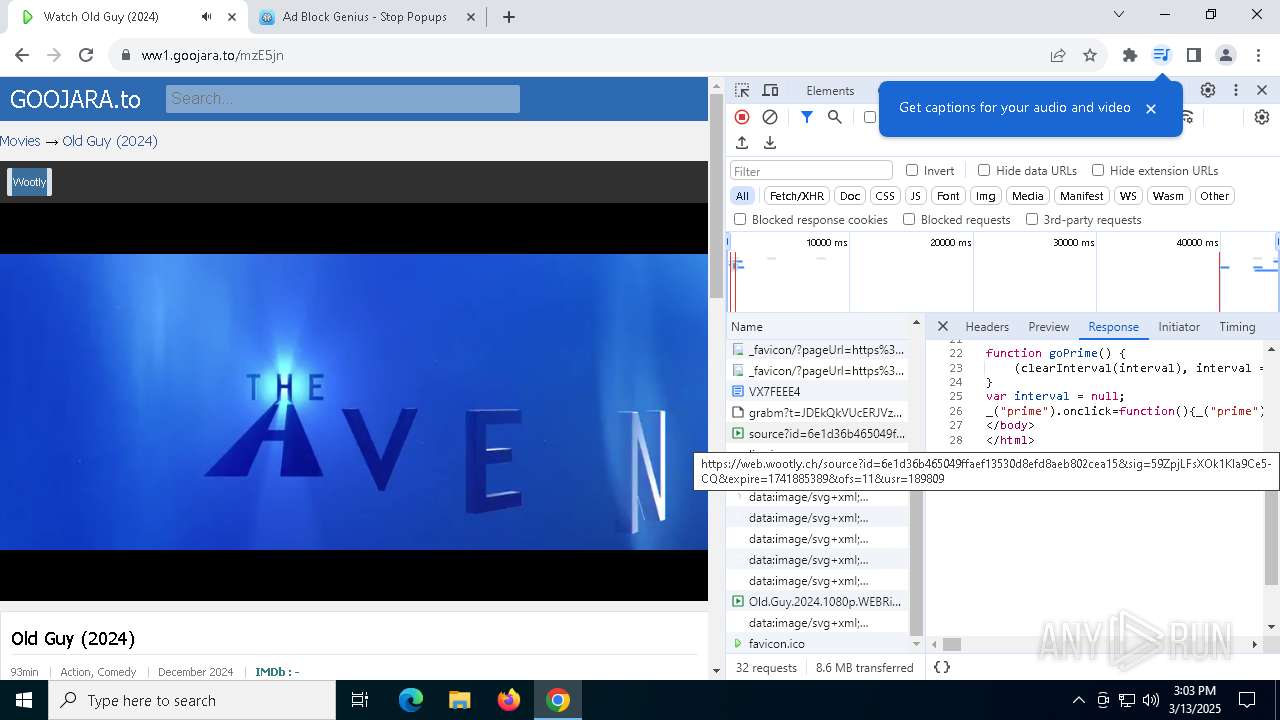Switch to the Timing tab
The image size is (1280, 720).
click(1237, 327)
